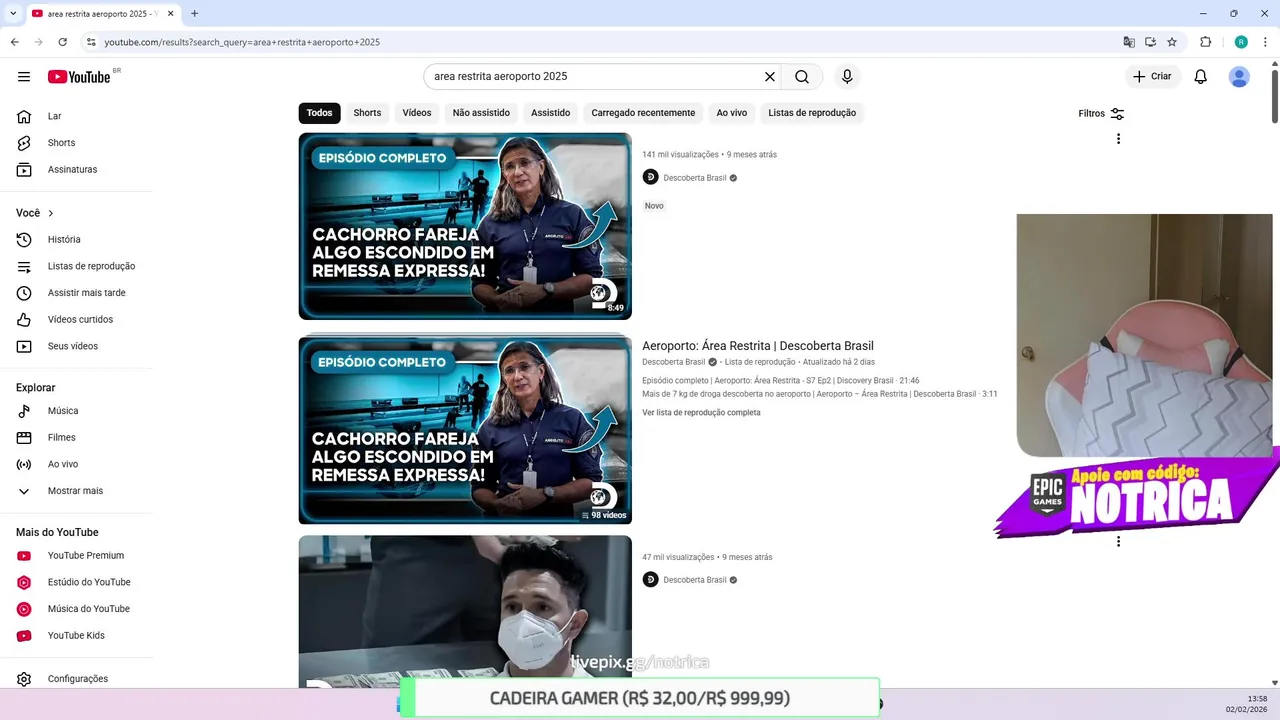Select the Vídeos filter chip
1280x720 pixels.
click(417, 113)
